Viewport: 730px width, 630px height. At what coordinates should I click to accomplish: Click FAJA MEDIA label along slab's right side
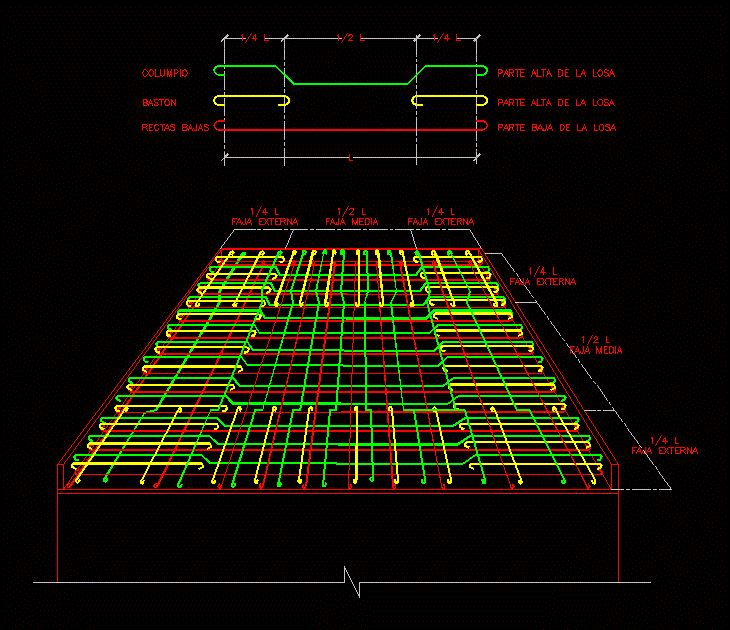596,350
